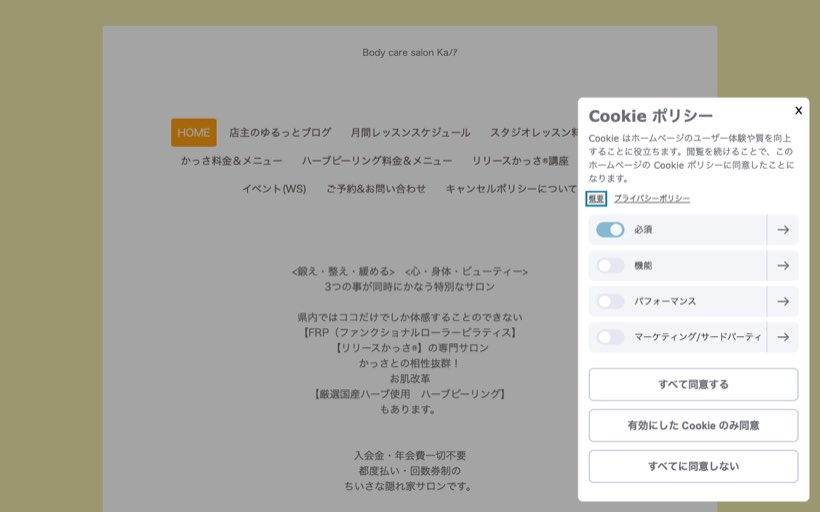Click the 3つの事が同時にかなう特別なサロン line
The image size is (820, 512).
tap(409, 287)
